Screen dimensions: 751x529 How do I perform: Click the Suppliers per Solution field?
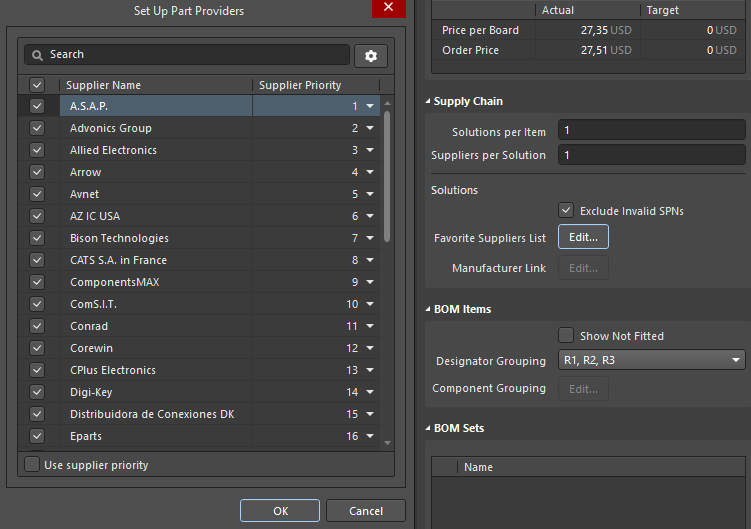[651, 155]
